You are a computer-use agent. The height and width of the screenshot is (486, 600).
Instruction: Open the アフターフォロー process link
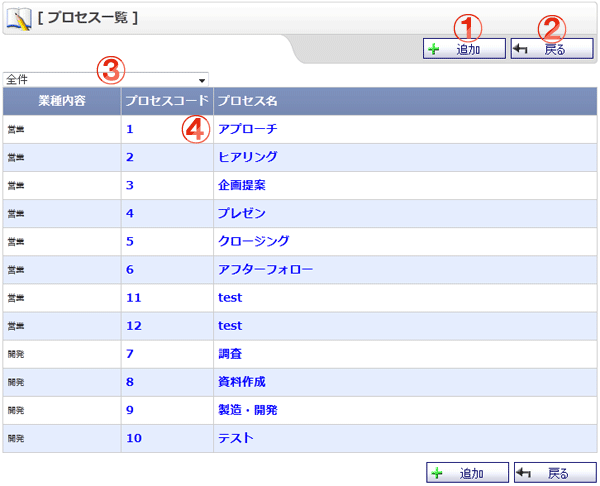265,269
